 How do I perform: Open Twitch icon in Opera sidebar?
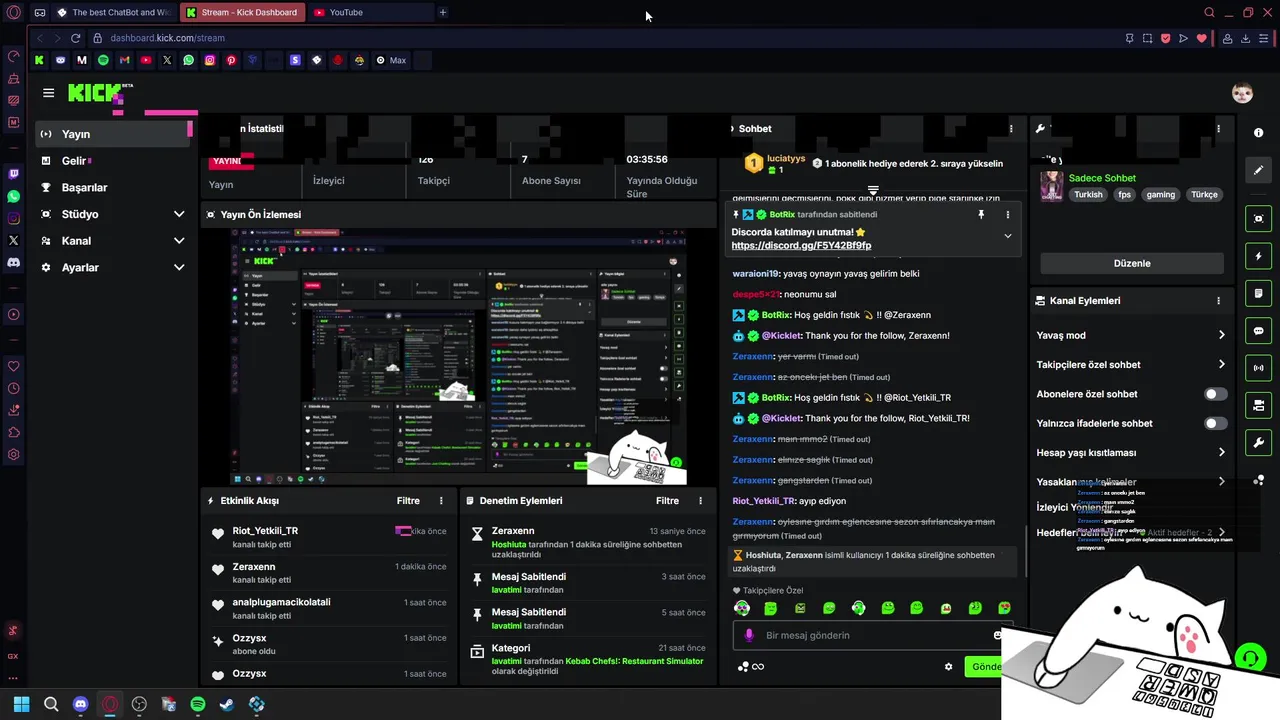[x=13, y=173]
